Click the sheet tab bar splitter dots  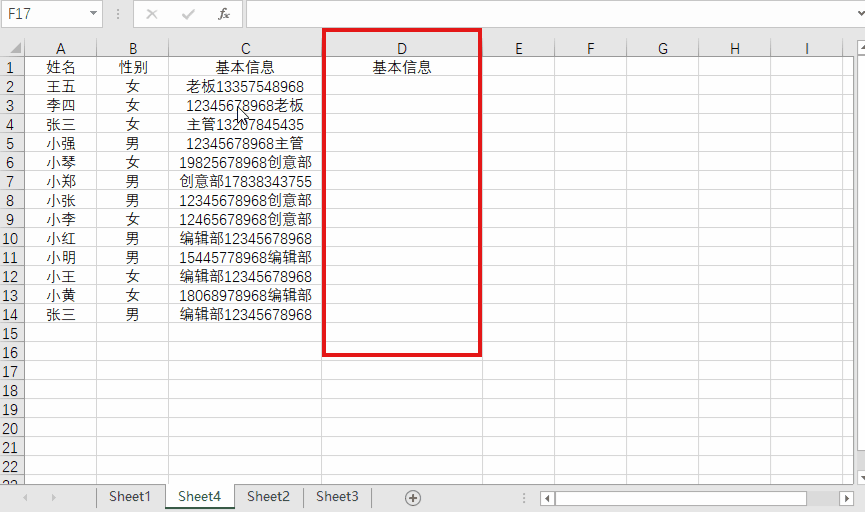coord(524,498)
